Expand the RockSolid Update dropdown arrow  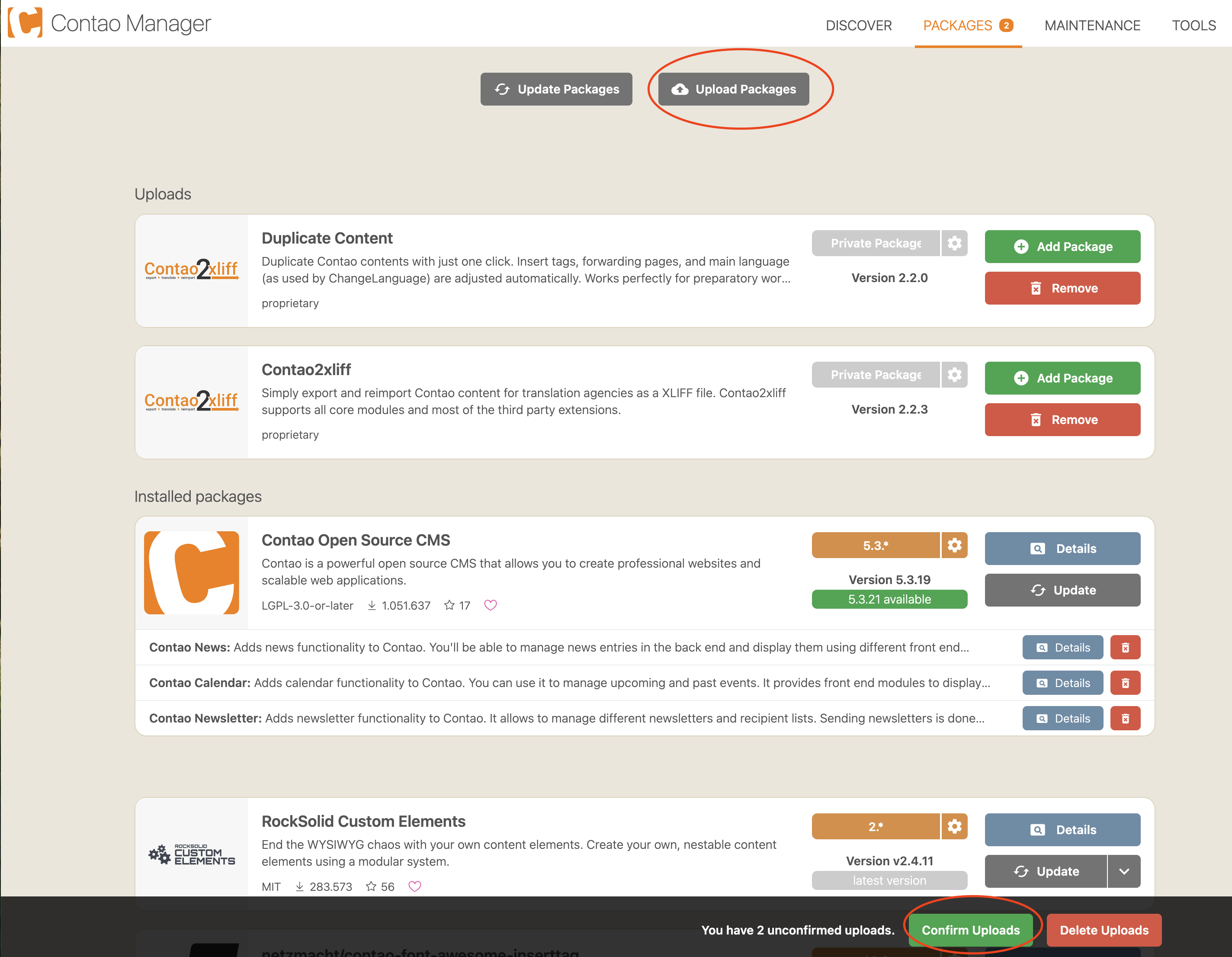1124,871
